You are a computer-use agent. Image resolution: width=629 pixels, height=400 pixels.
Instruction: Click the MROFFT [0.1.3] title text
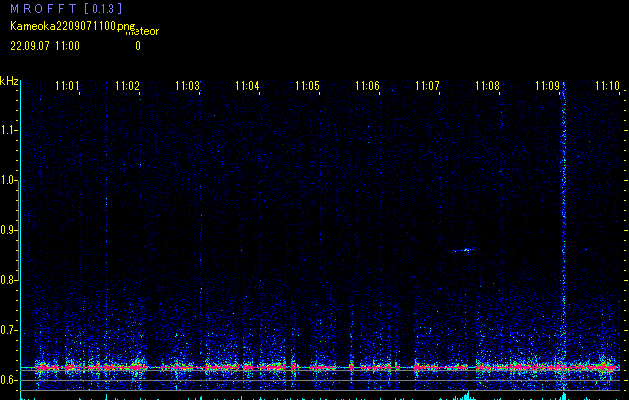(66, 8)
